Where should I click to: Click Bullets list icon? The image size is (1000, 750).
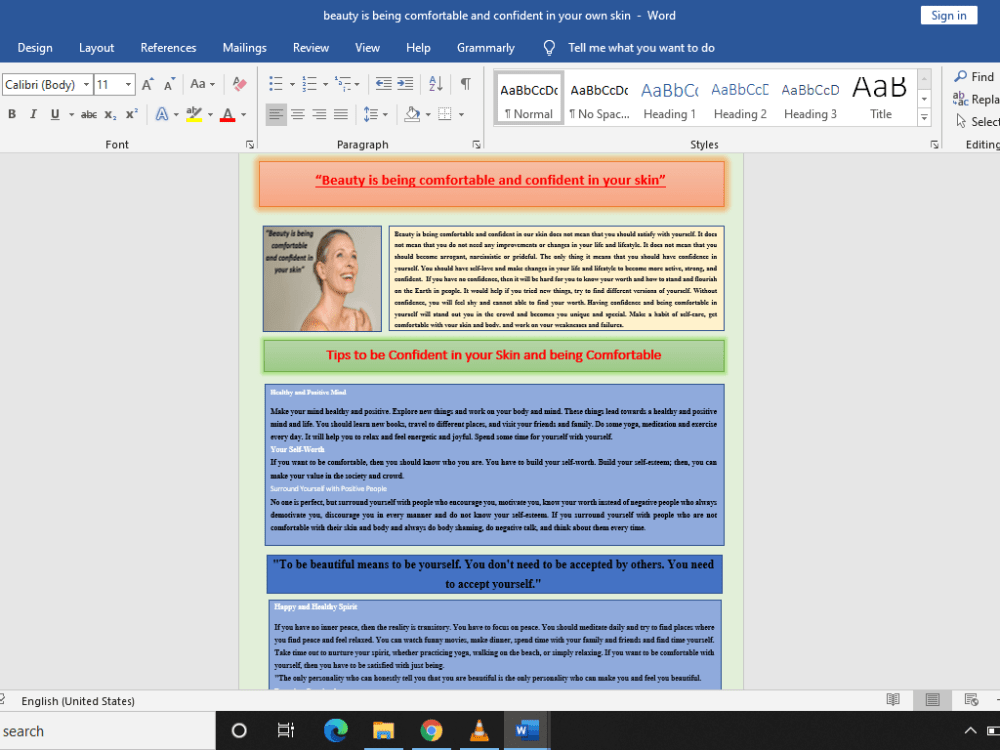click(276, 84)
